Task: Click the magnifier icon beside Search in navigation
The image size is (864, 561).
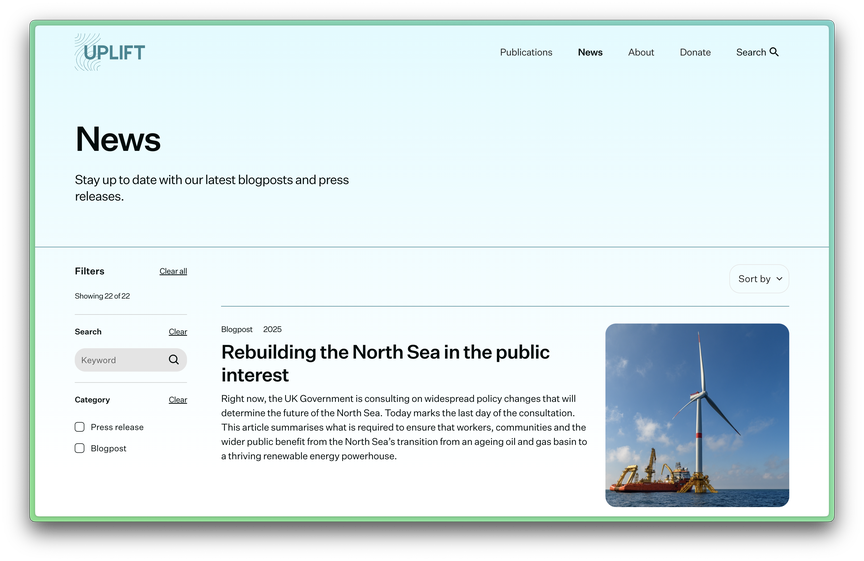Action: (774, 52)
